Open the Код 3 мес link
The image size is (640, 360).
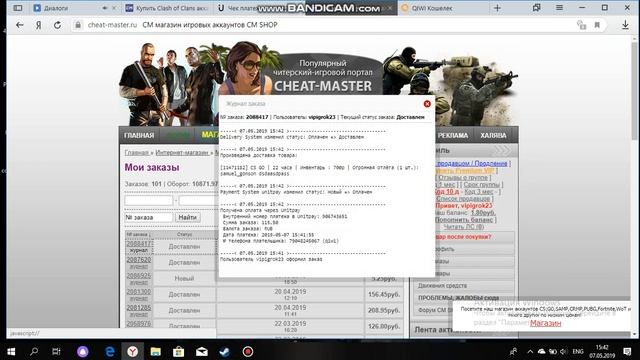479,191
